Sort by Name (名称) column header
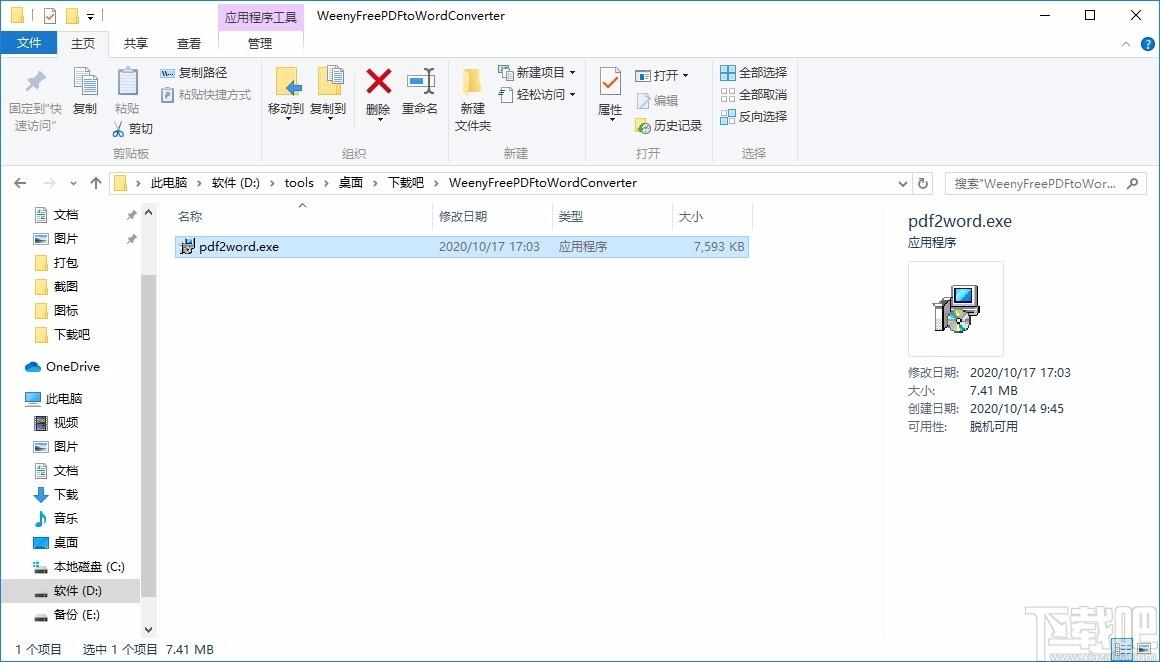 tap(190, 217)
